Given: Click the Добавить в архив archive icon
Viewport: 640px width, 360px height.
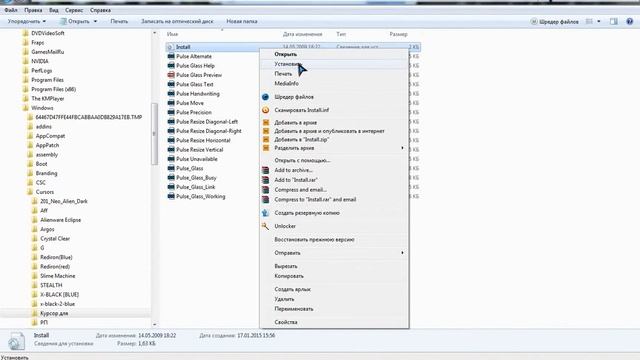Looking at the screenshot, I should click(266, 122).
